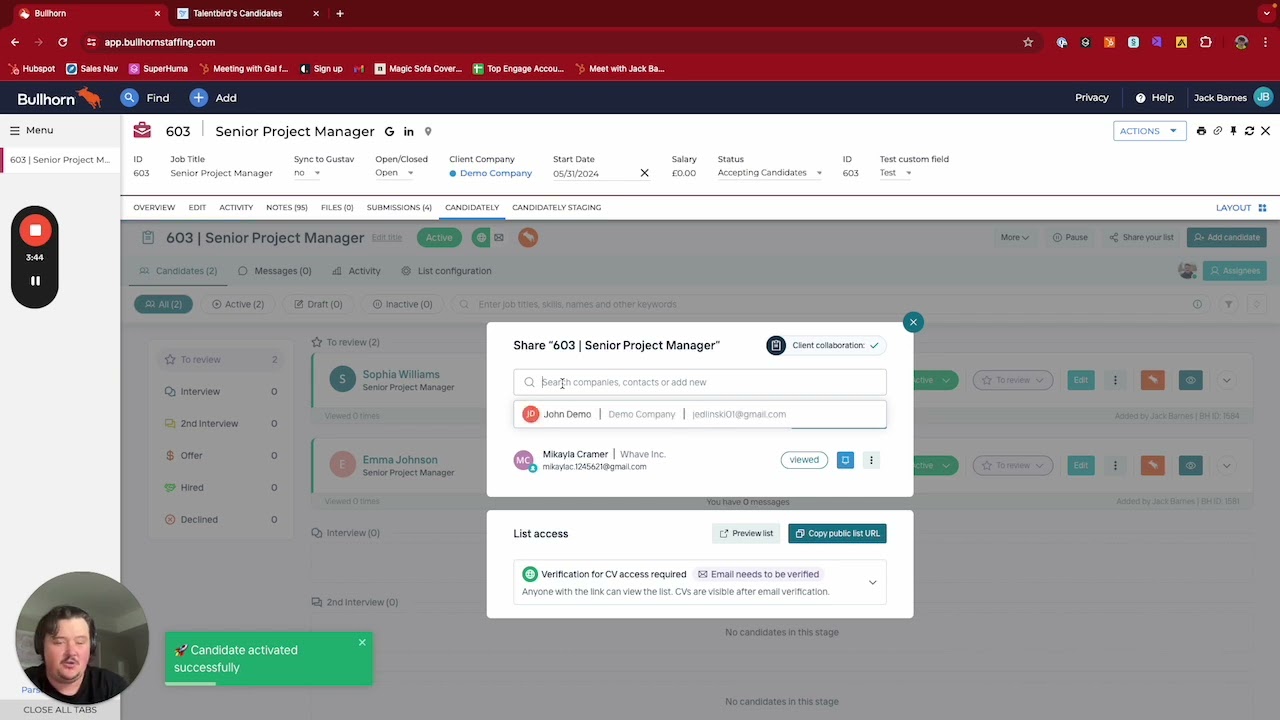Reload the page in the browser
The height and width of the screenshot is (720, 1280).
click(62, 42)
